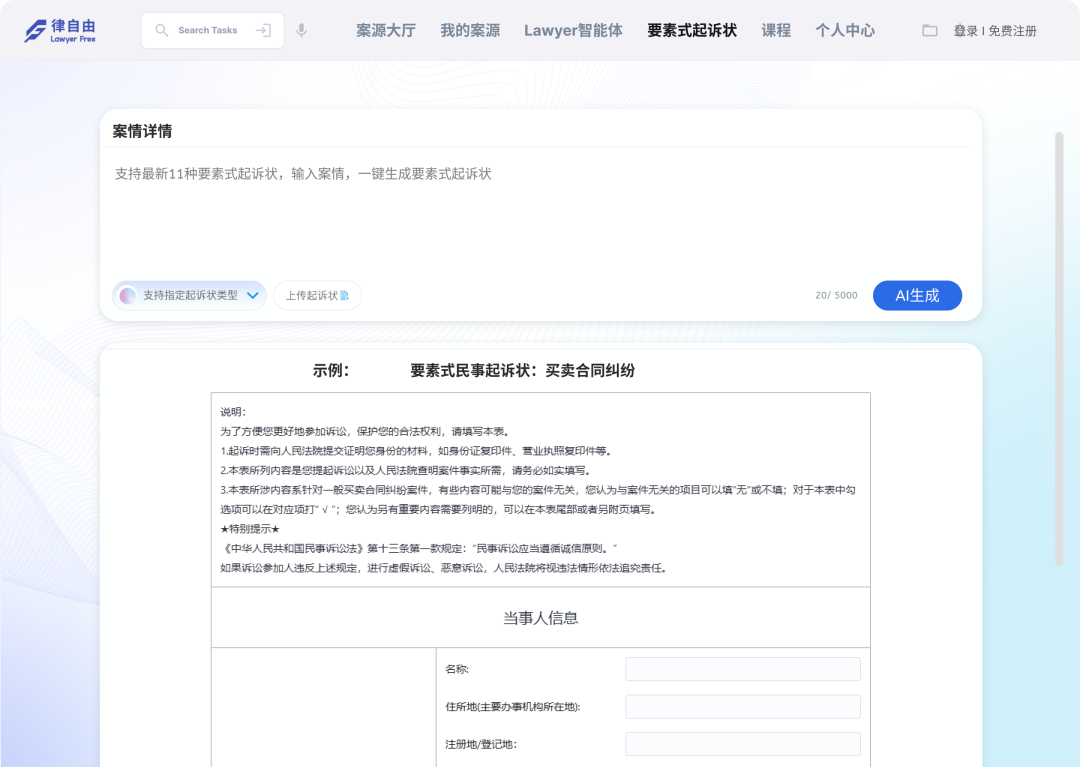Click the gradient circle icon beside 支持指定起诉状类型

[x=127, y=295]
